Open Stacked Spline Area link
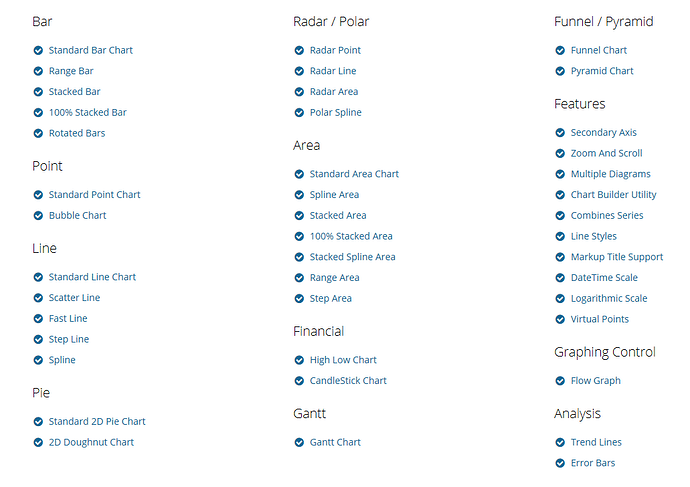 (352, 257)
